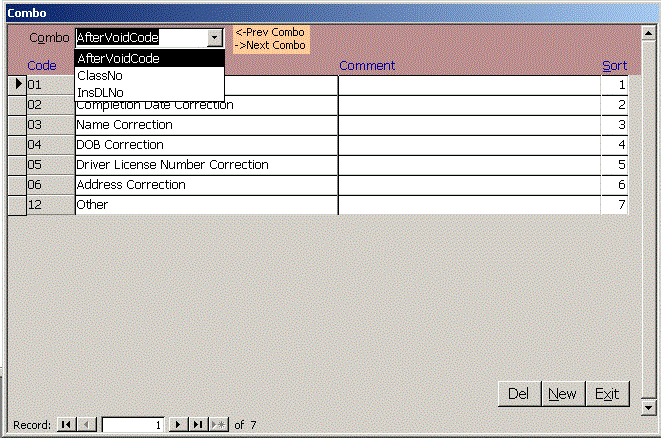Viewport: 661px width, 438px height.
Task: Select row selector for code 03
Action: click(16, 125)
